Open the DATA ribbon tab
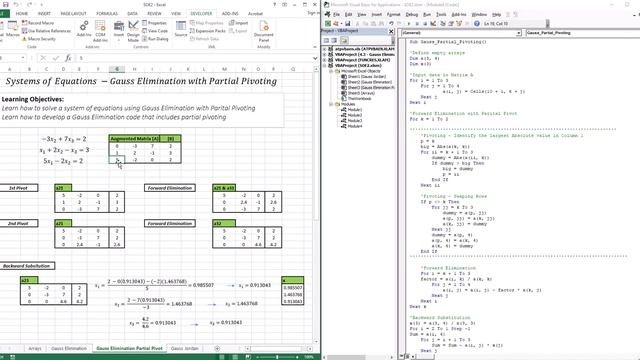Image resolution: width=640 pixels, height=360 pixels. pyautogui.click(x=132, y=13)
